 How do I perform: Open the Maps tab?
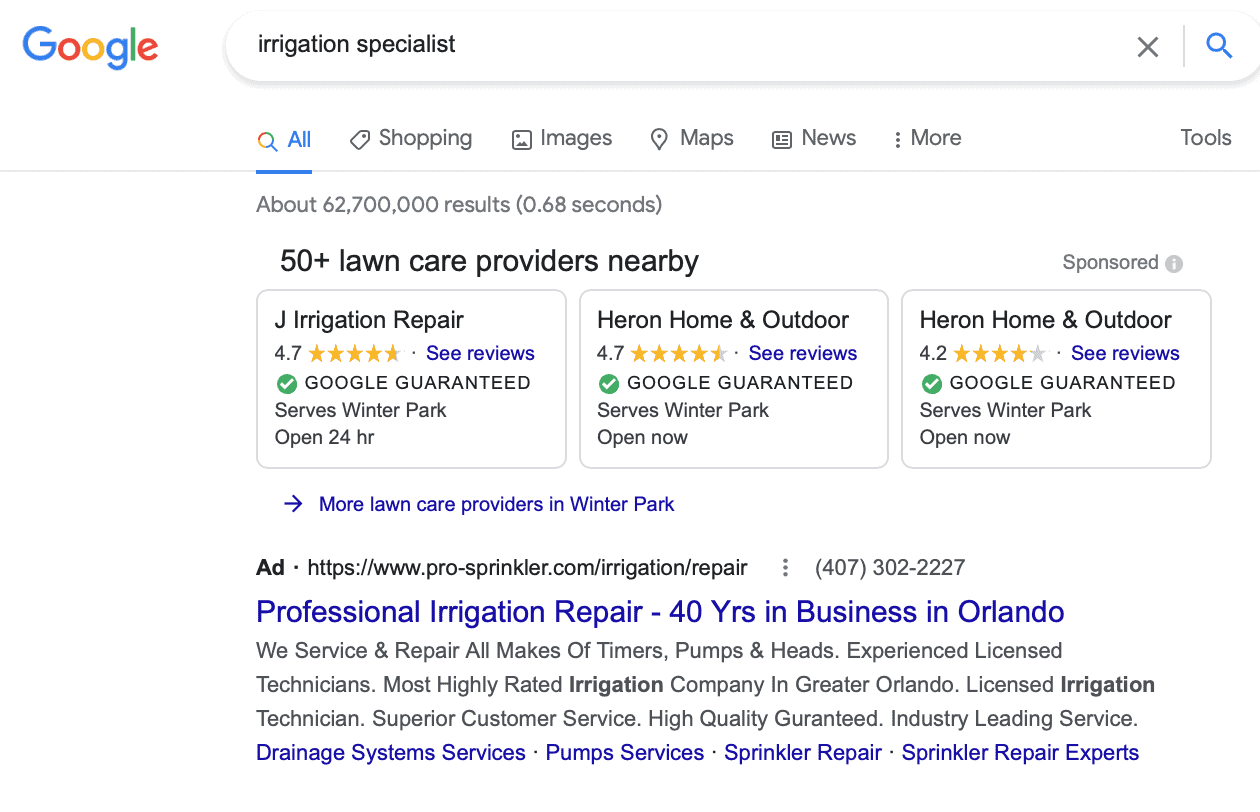click(x=692, y=139)
